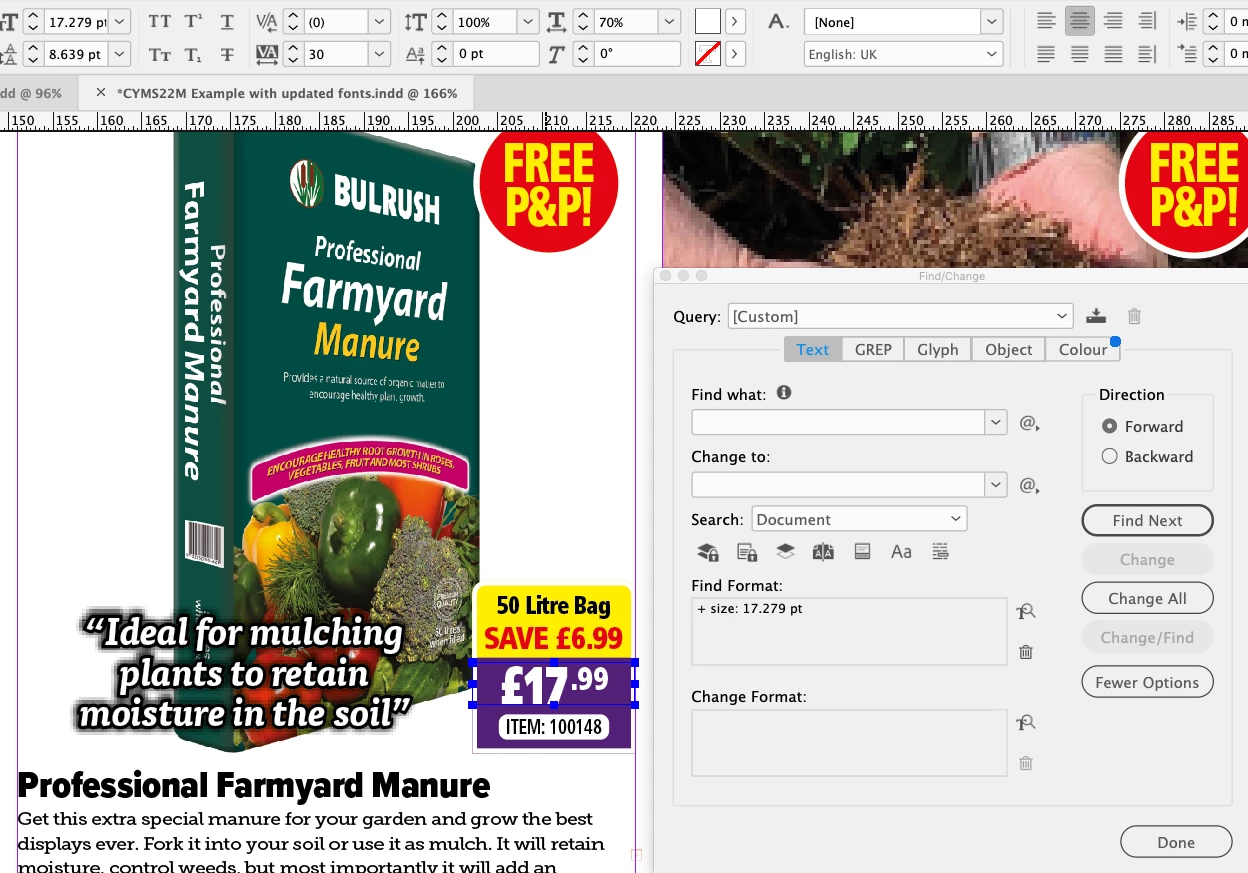Open the vertical scale 100% dropdown
Viewport: 1248px width, 873px height.
[528, 22]
